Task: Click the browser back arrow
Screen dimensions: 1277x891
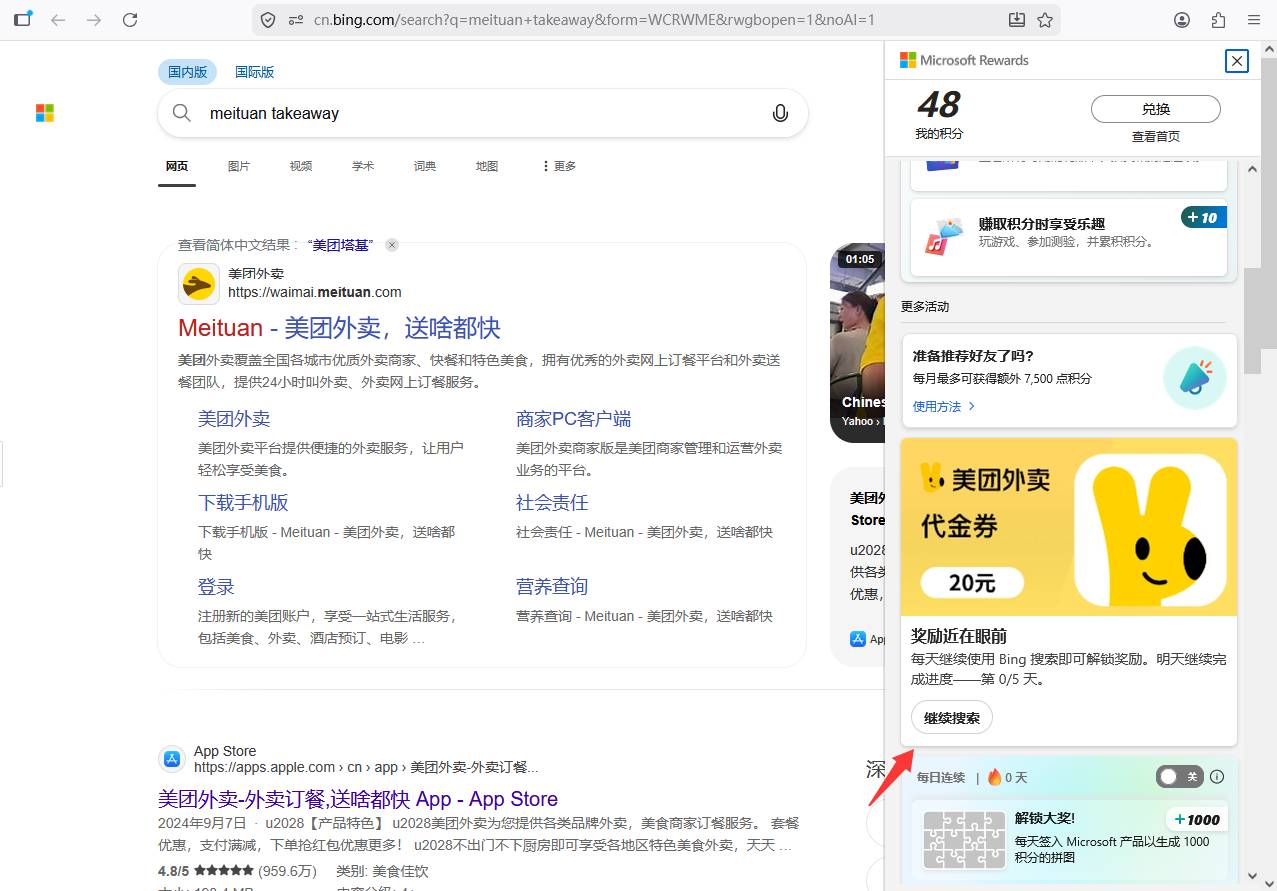Action: 58,20
